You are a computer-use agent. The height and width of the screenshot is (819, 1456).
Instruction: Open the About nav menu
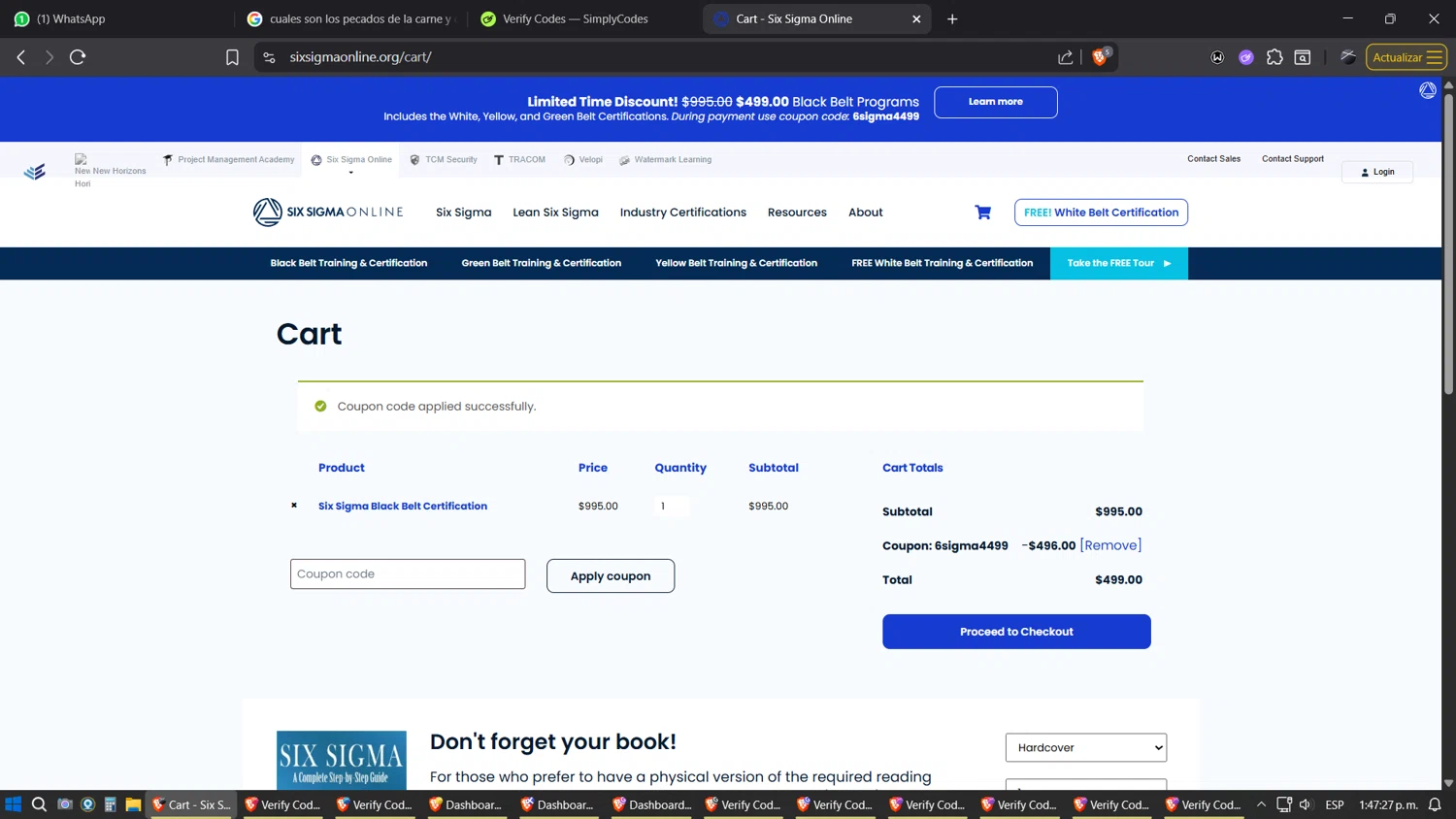click(x=866, y=213)
